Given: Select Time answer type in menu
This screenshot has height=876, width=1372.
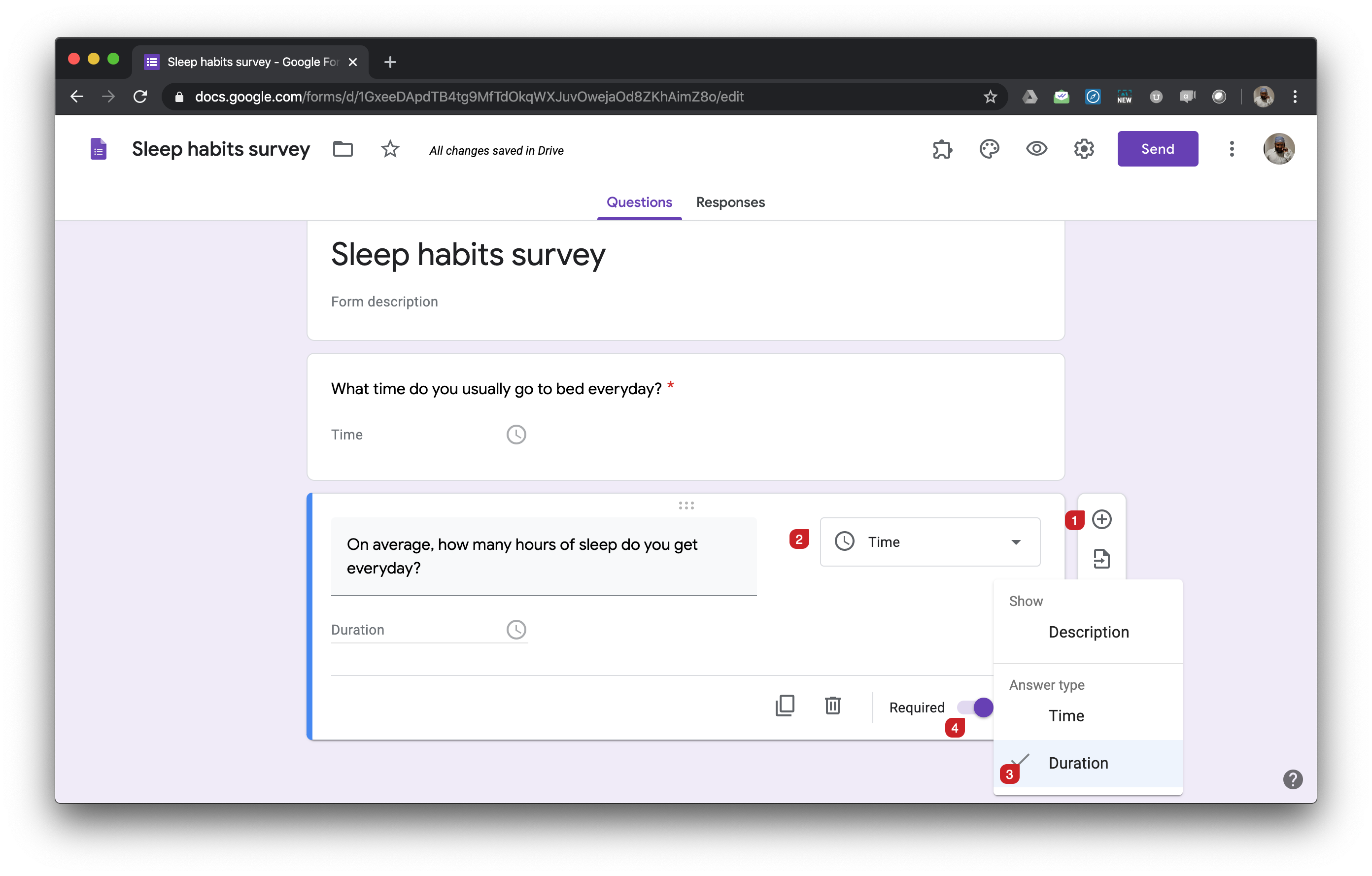Looking at the screenshot, I should click(1066, 716).
